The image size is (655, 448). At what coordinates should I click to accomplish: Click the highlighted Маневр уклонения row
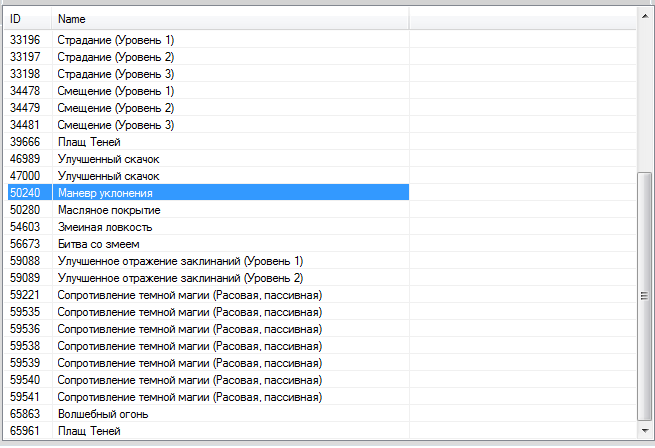[x=105, y=193]
